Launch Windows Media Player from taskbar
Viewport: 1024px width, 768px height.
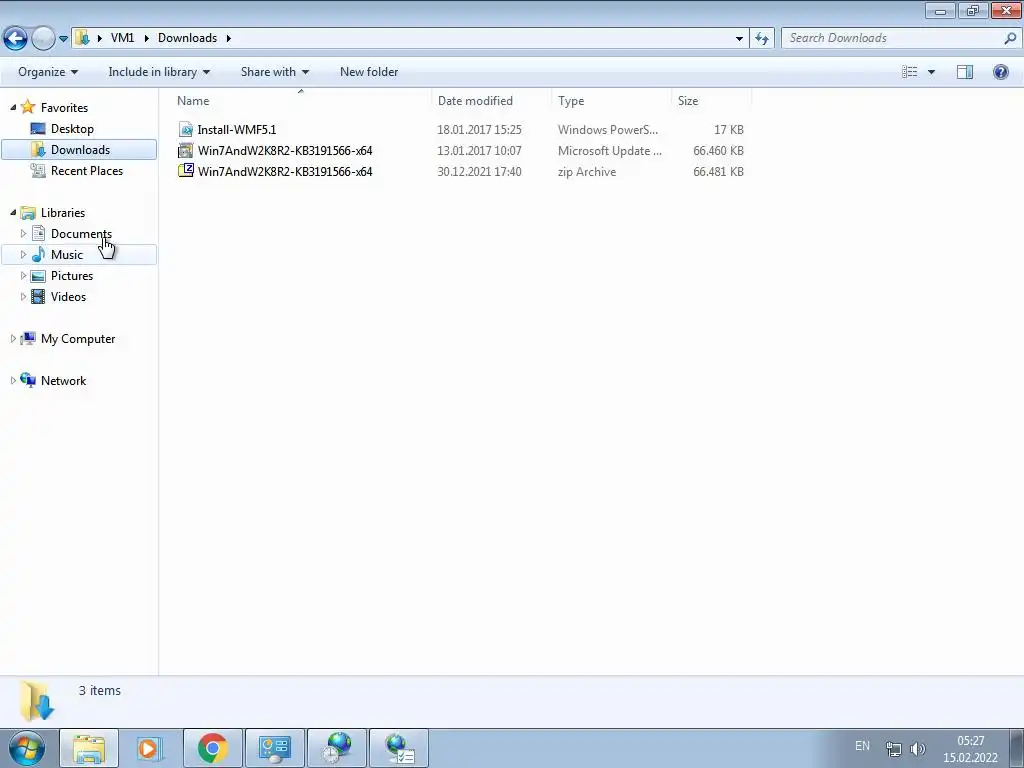point(150,748)
